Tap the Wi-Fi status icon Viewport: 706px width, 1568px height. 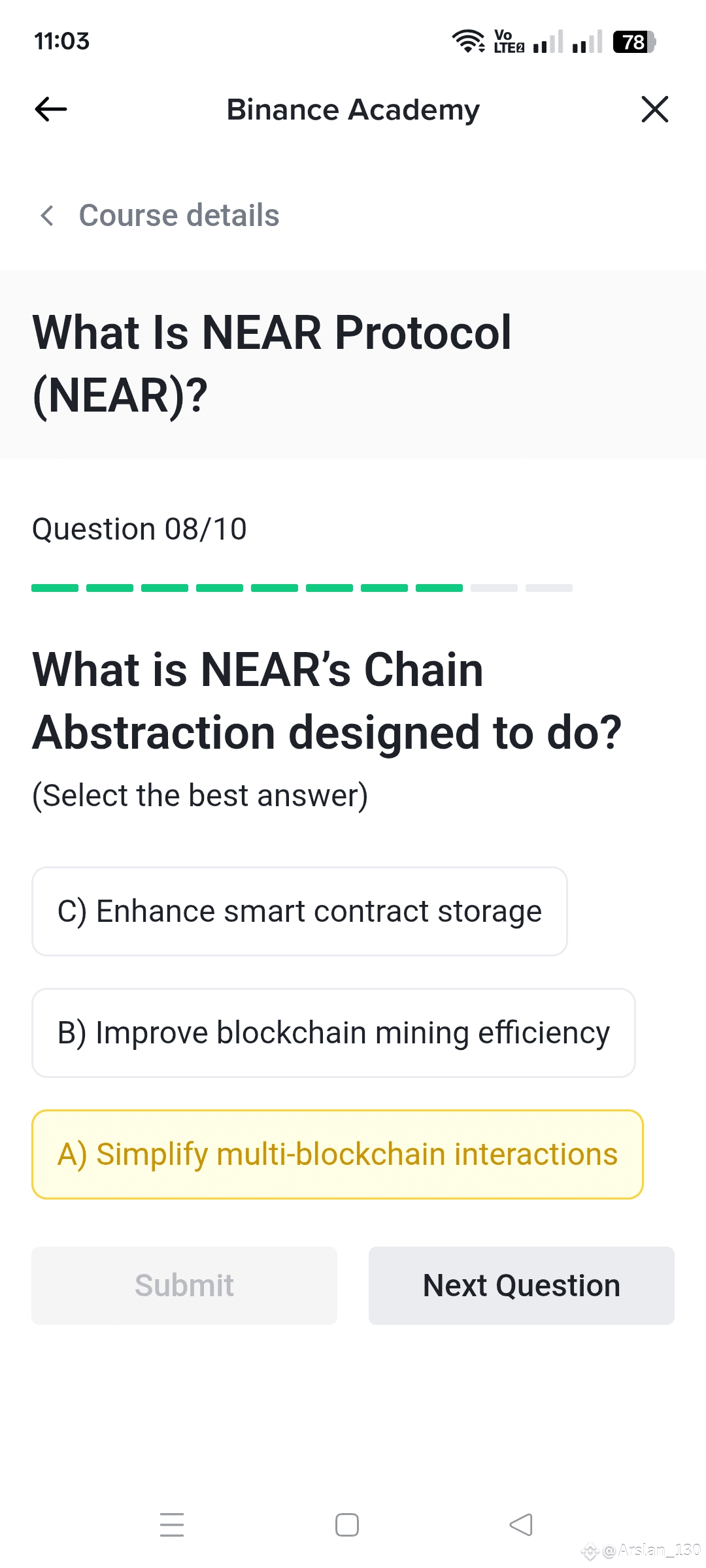point(468,41)
